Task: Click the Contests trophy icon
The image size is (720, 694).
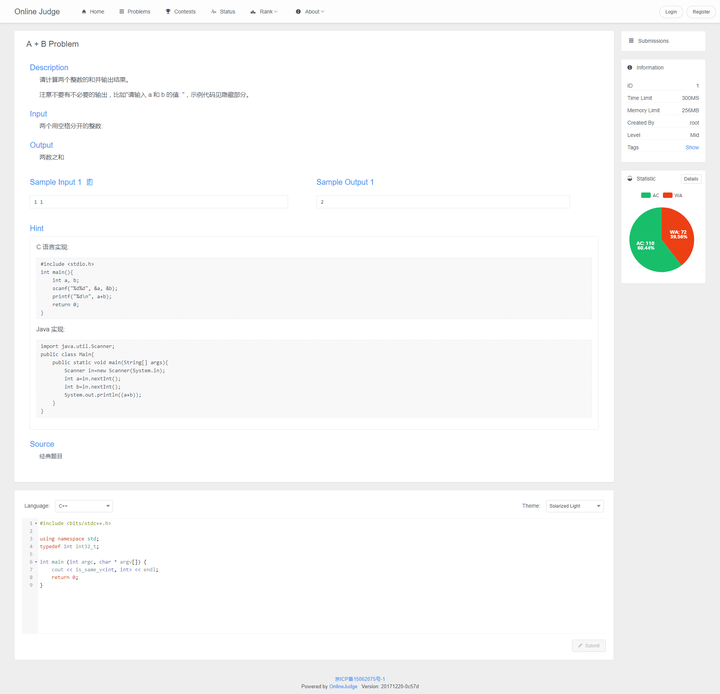Action: 168,12
